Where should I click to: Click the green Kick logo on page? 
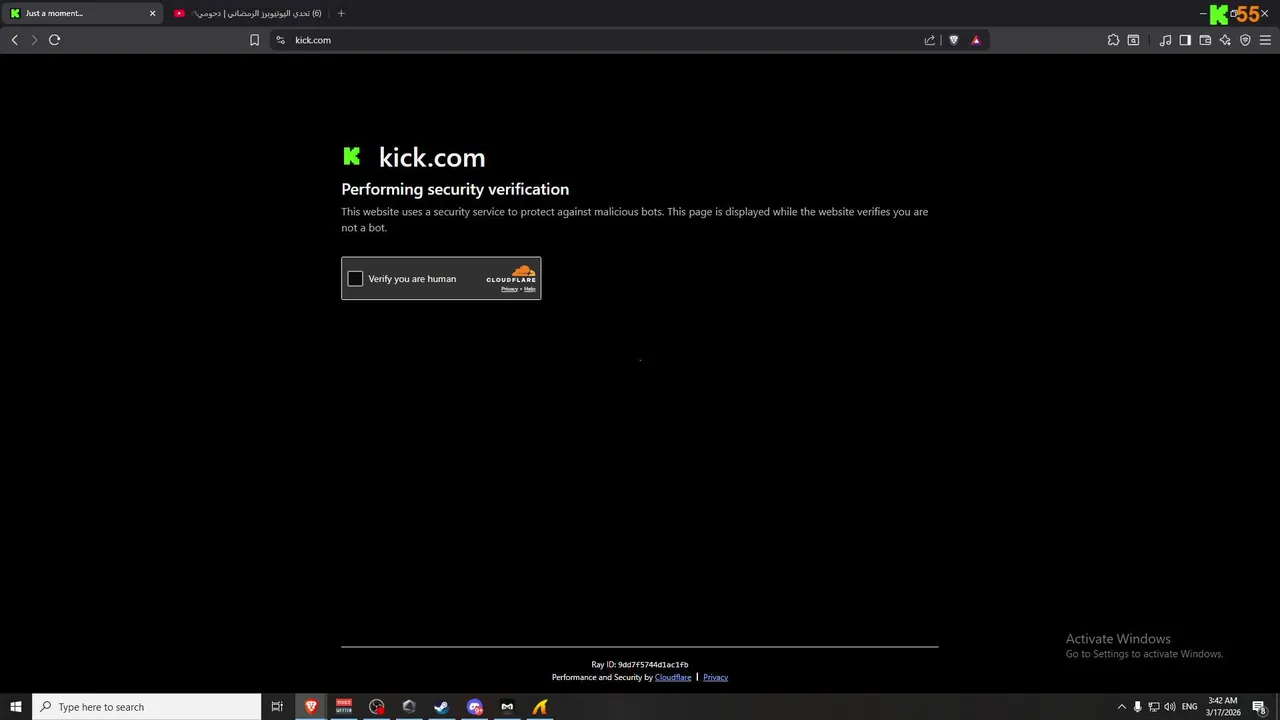(x=352, y=156)
